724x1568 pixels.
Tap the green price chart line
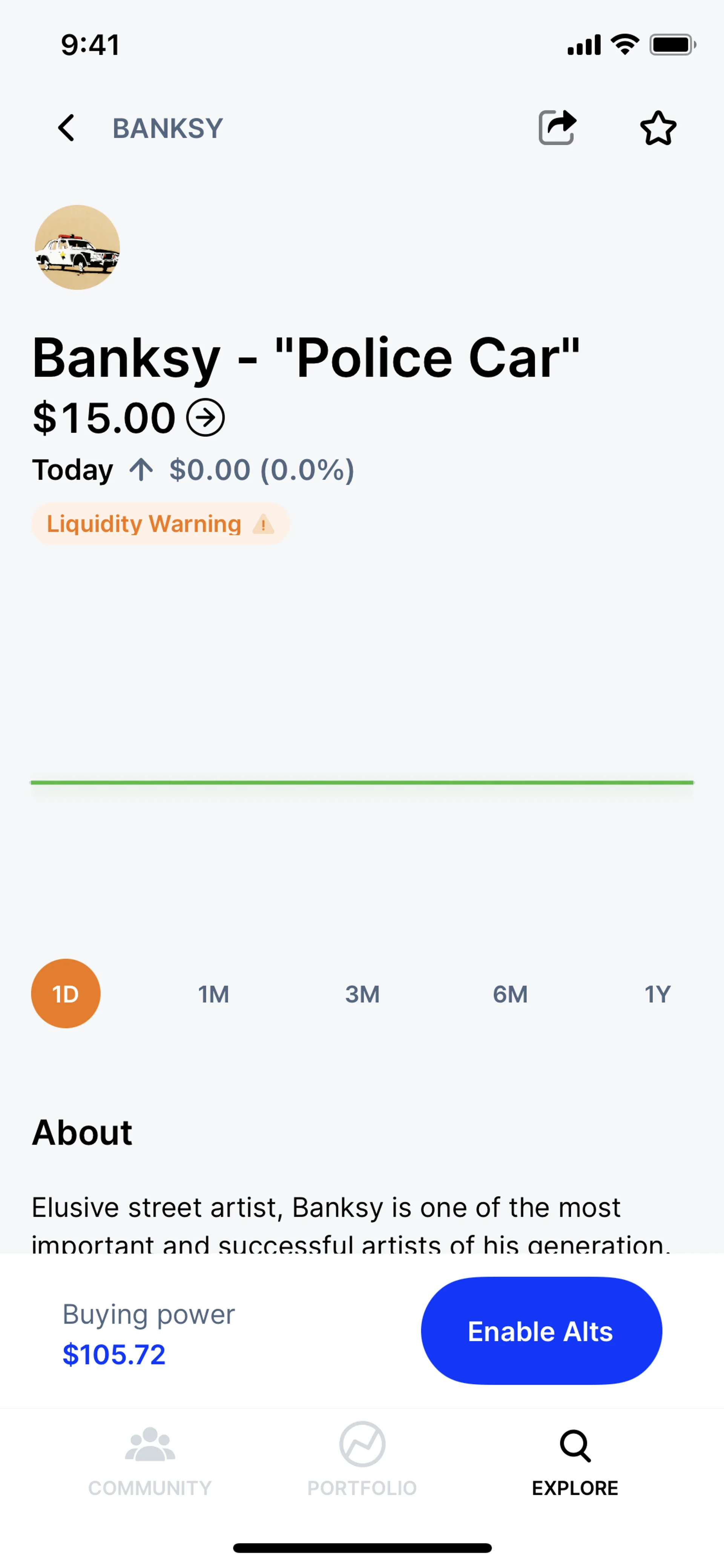[x=362, y=782]
